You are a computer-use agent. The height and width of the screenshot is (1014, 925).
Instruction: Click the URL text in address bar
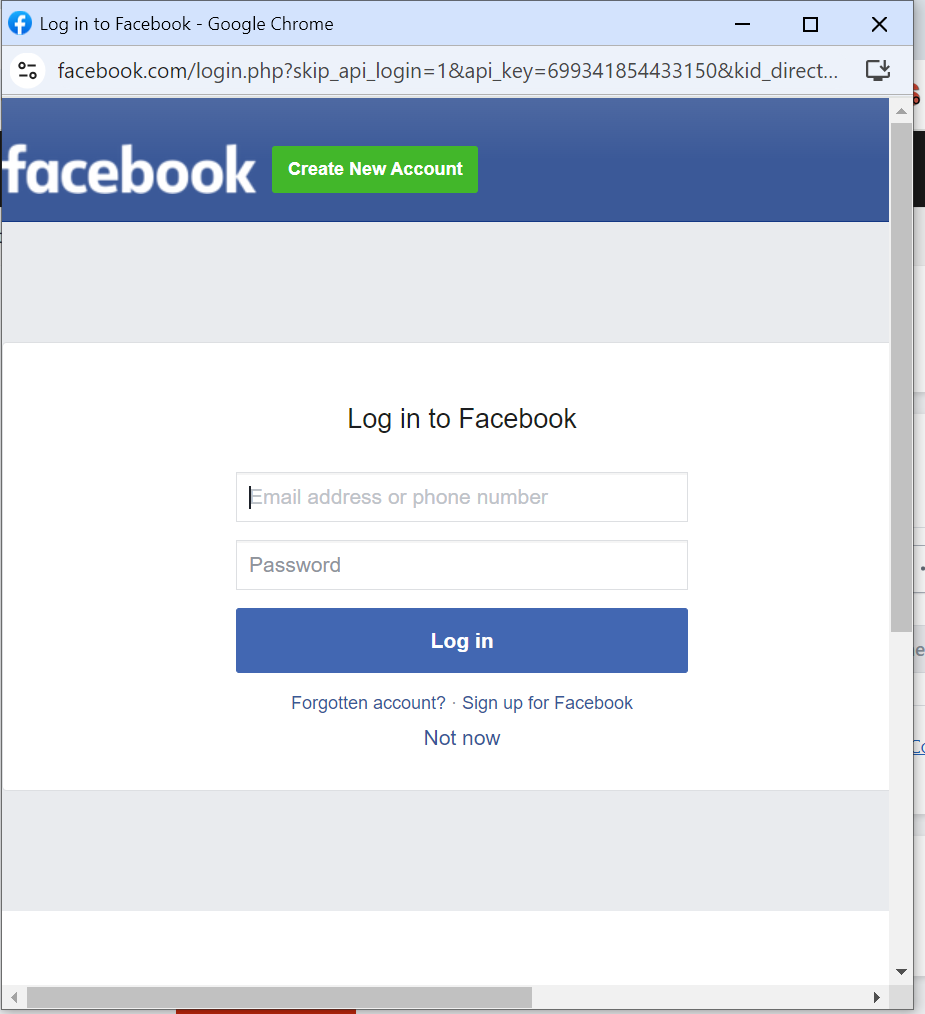tap(448, 70)
